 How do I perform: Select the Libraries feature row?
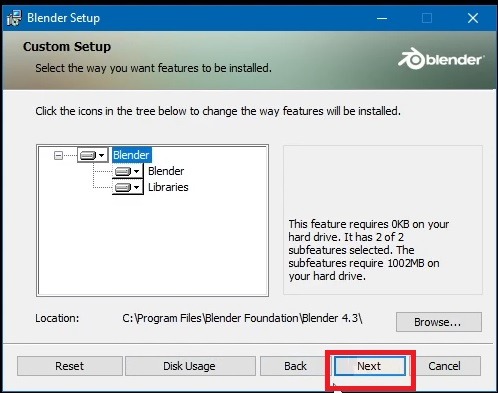click(168, 187)
